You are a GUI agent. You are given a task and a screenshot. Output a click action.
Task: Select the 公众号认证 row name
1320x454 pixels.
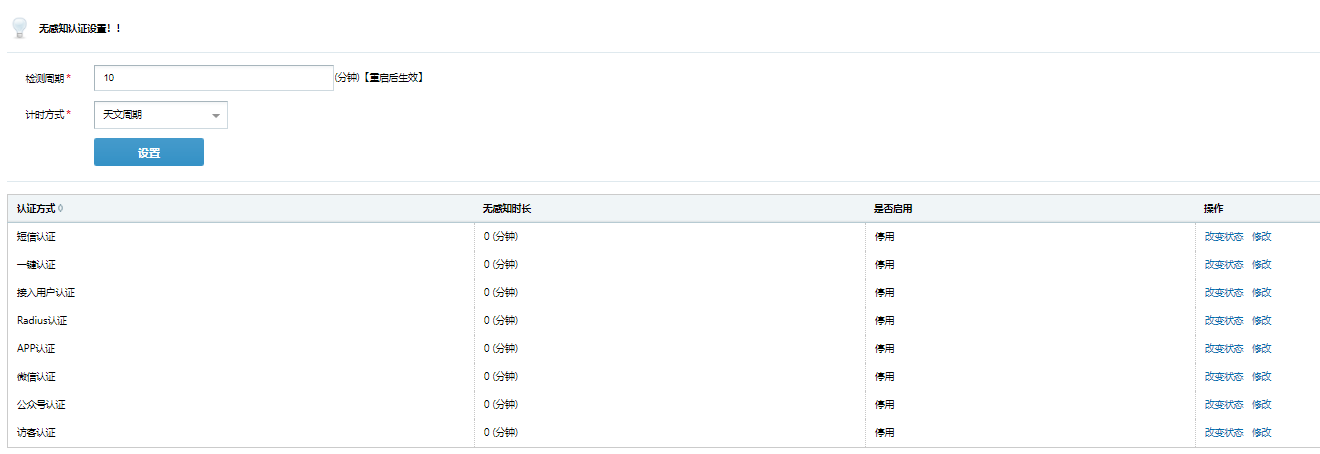[x=41, y=405]
